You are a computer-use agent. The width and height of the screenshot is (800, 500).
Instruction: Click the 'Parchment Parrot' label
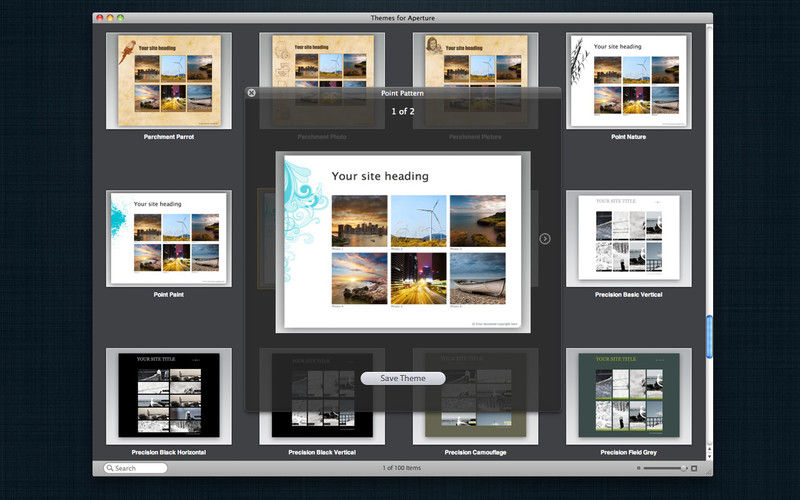click(169, 137)
